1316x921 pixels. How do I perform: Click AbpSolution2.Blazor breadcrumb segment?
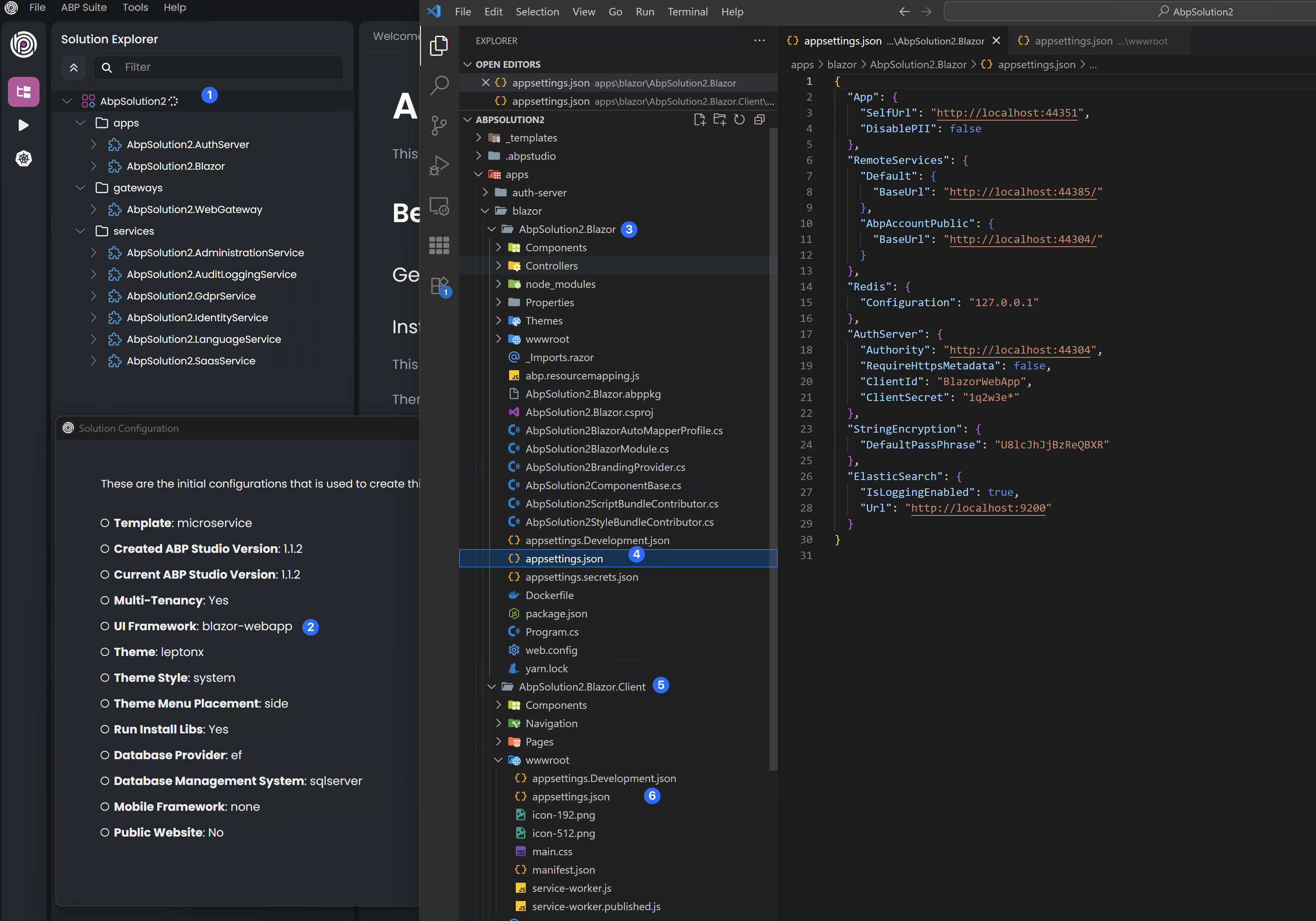[918, 65]
